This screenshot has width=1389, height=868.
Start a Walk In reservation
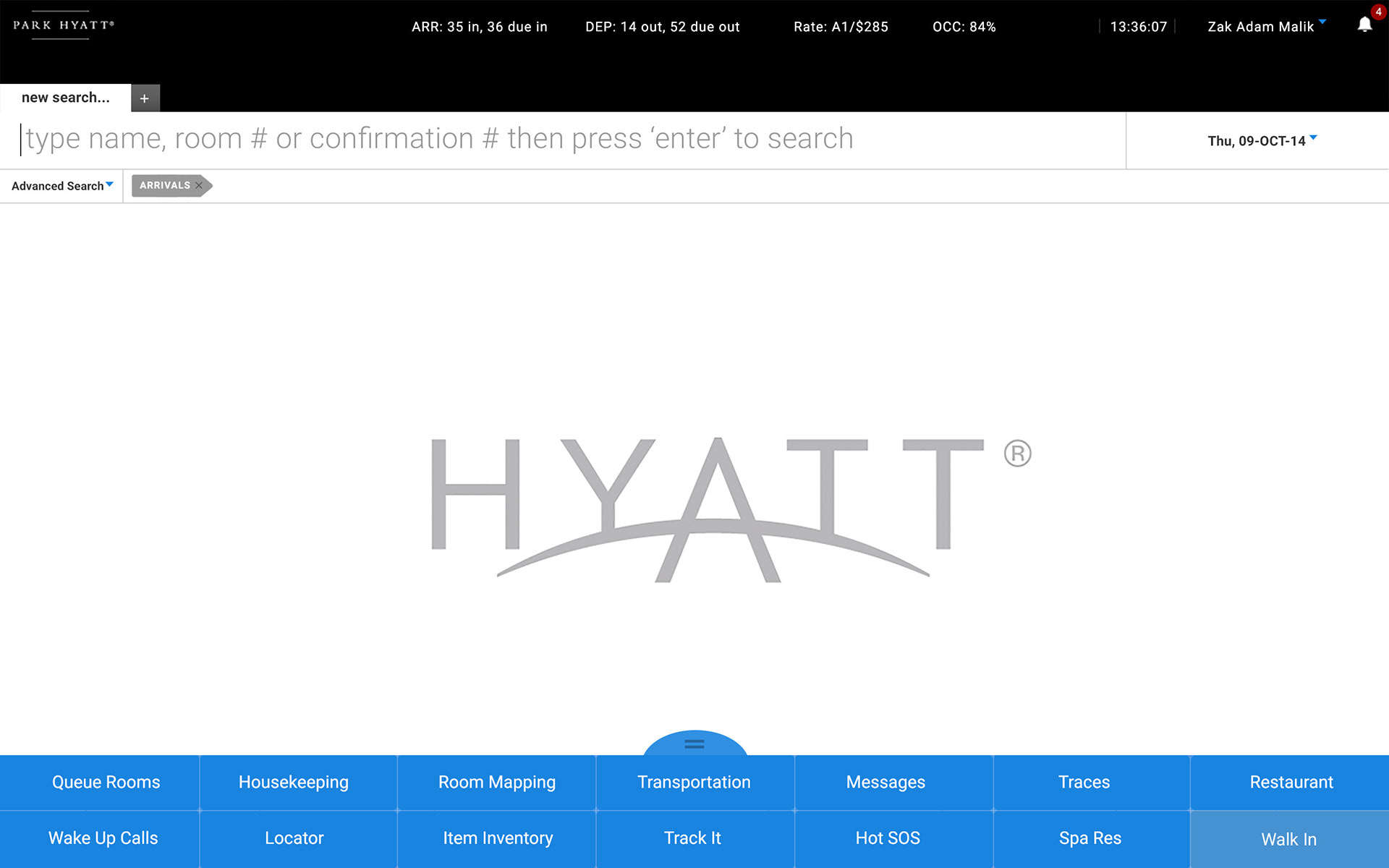(1290, 839)
